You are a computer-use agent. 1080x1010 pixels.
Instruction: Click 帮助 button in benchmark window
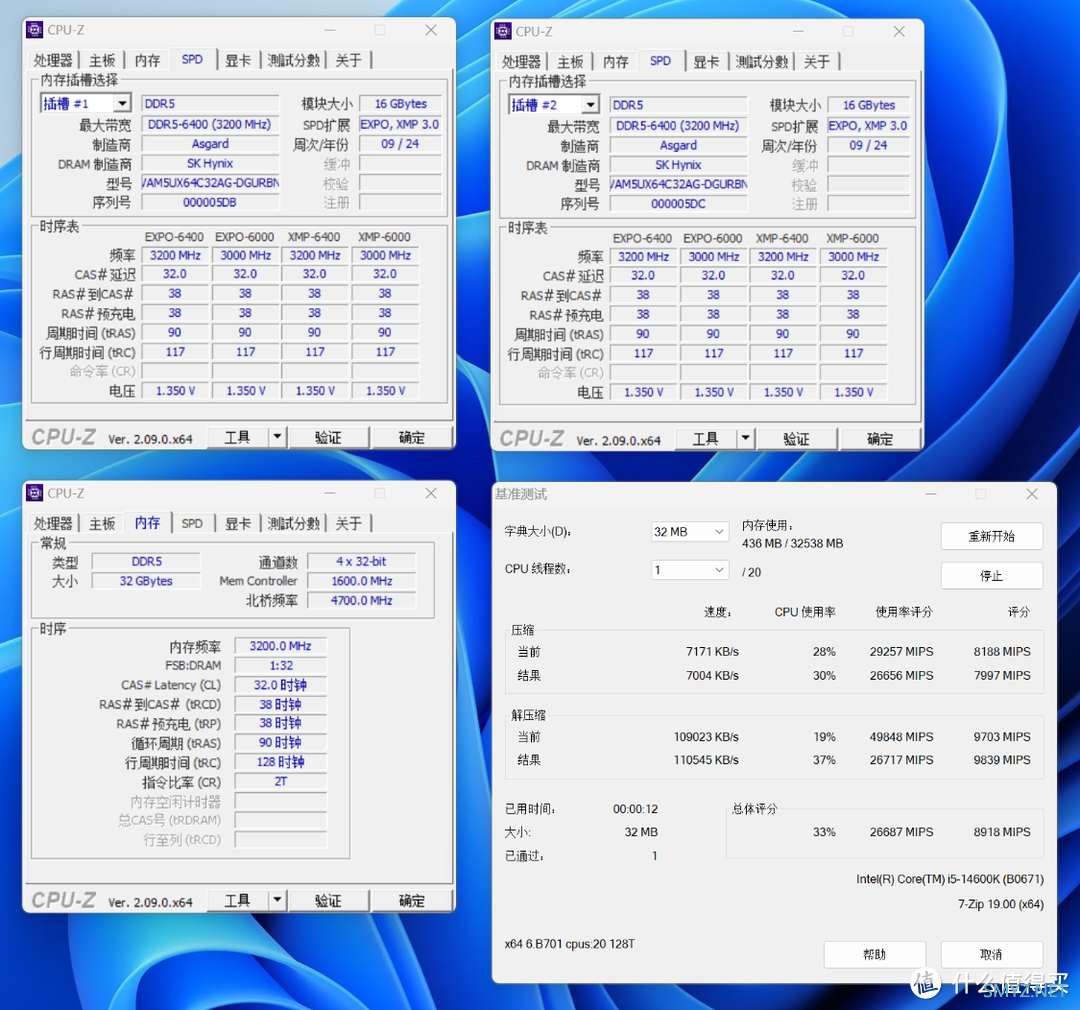pos(875,954)
